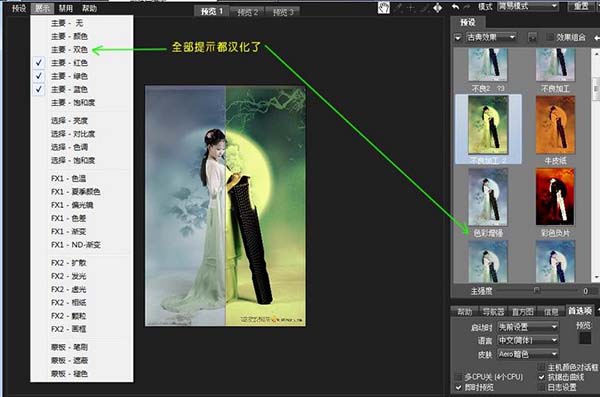Toggle the 即时预览 checkbox

click(458, 387)
